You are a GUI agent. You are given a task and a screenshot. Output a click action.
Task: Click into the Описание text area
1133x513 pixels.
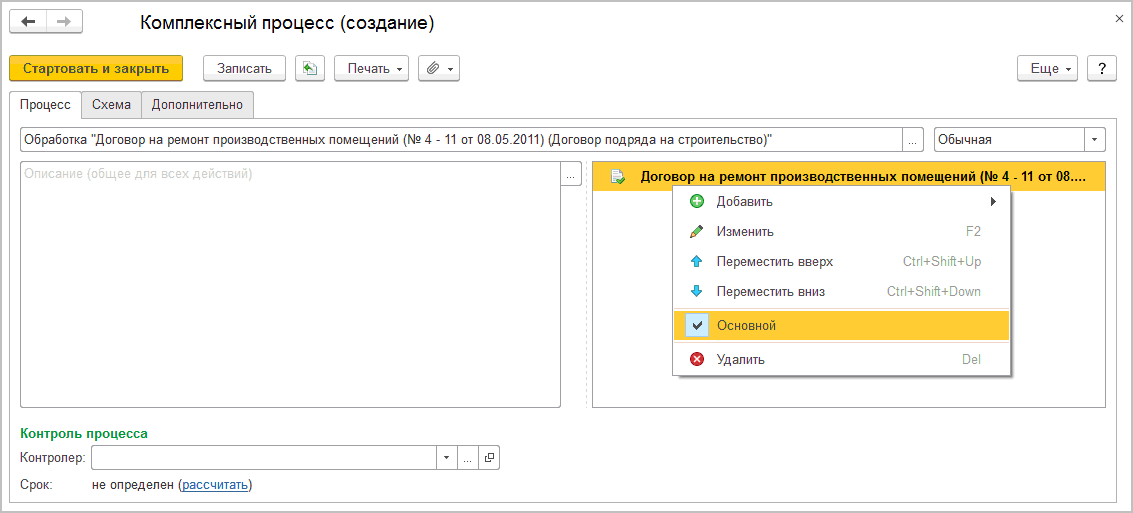pyautogui.click(x=290, y=290)
